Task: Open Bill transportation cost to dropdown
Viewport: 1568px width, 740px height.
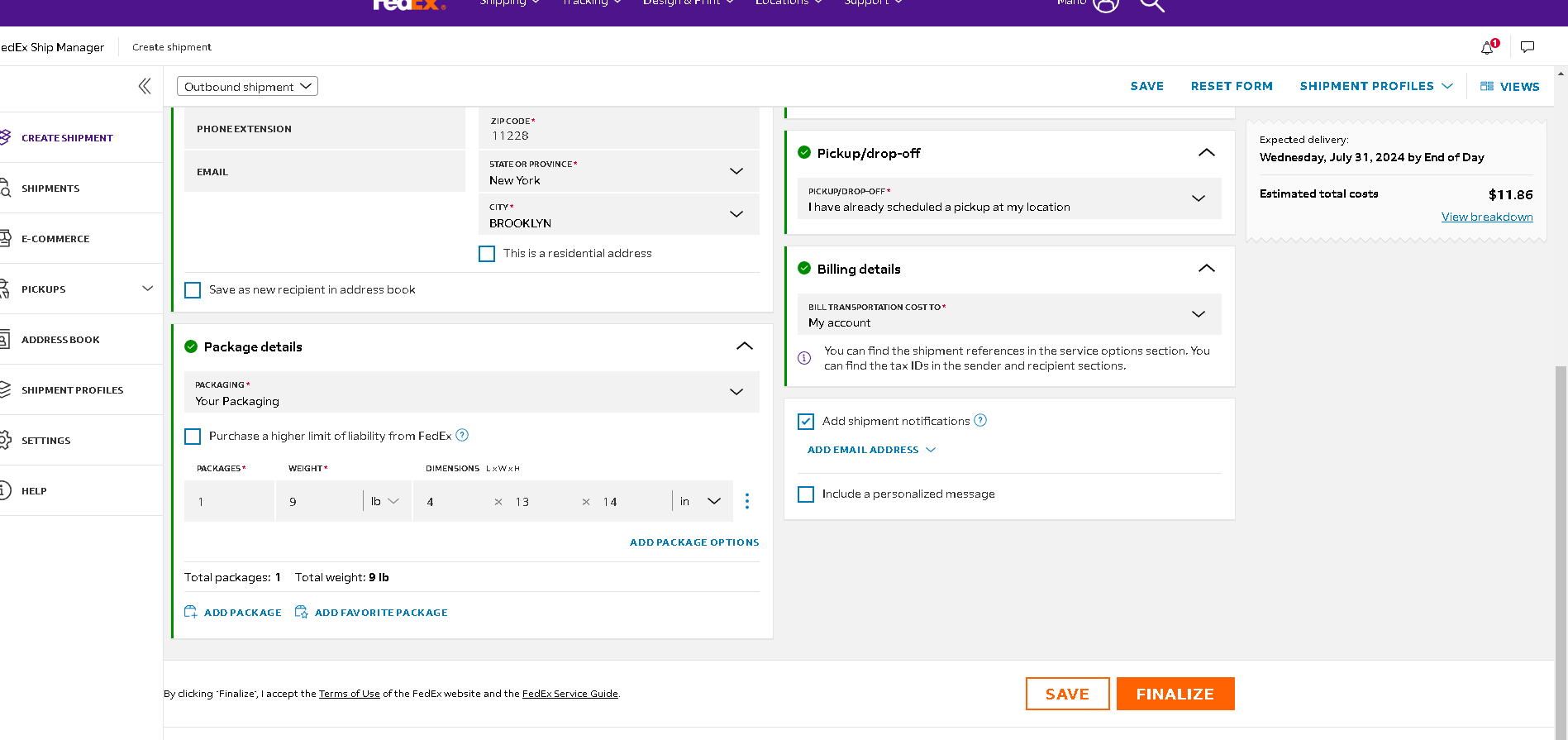Action: point(1009,314)
